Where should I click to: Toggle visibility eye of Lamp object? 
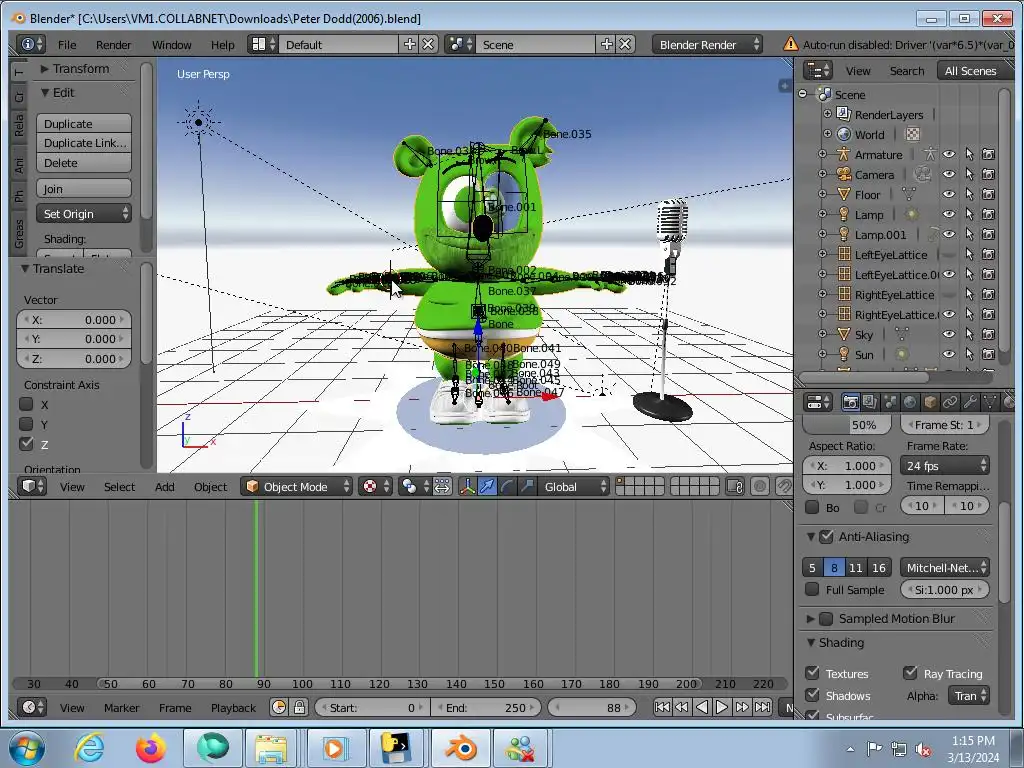949,214
